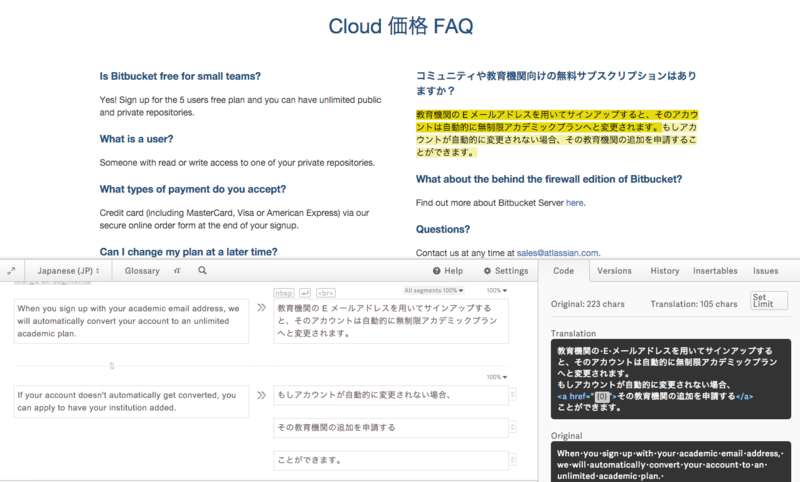The image size is (800, 482).
Task: Click the 'Questions?' heading
Action: pos(443,230)
